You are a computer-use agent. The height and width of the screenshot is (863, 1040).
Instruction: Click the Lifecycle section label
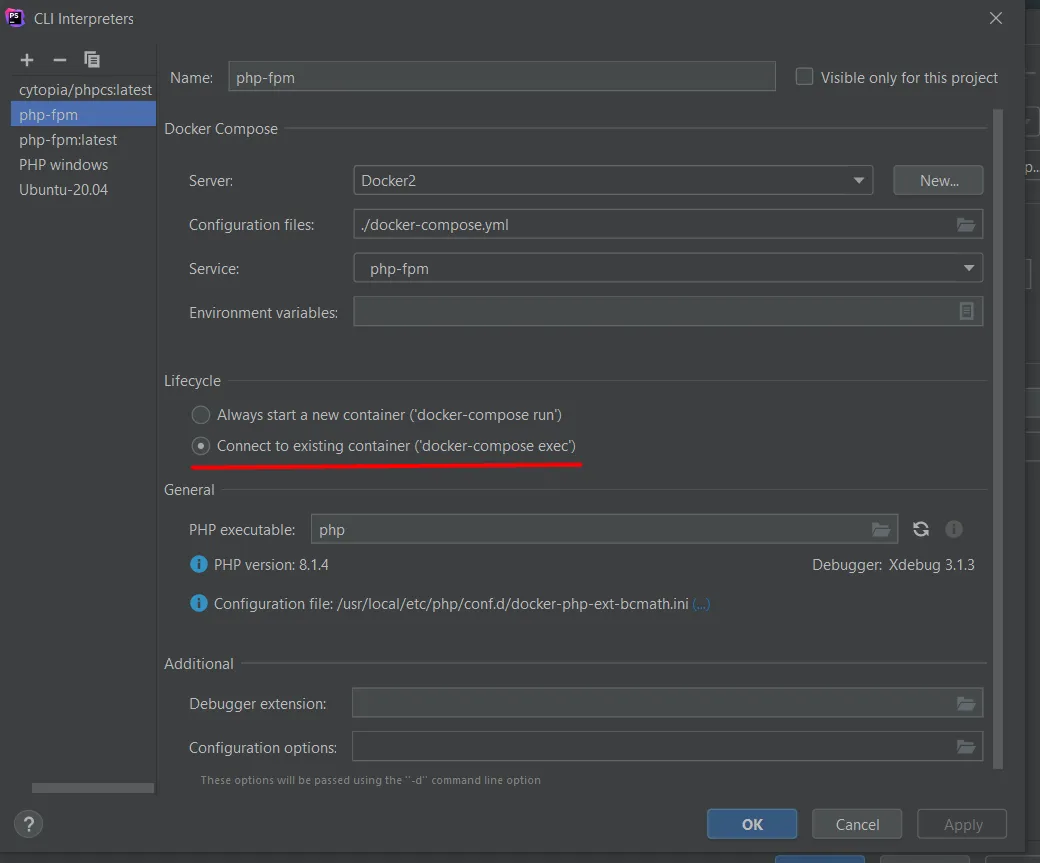pyautogui.click(x=192, y=381)
